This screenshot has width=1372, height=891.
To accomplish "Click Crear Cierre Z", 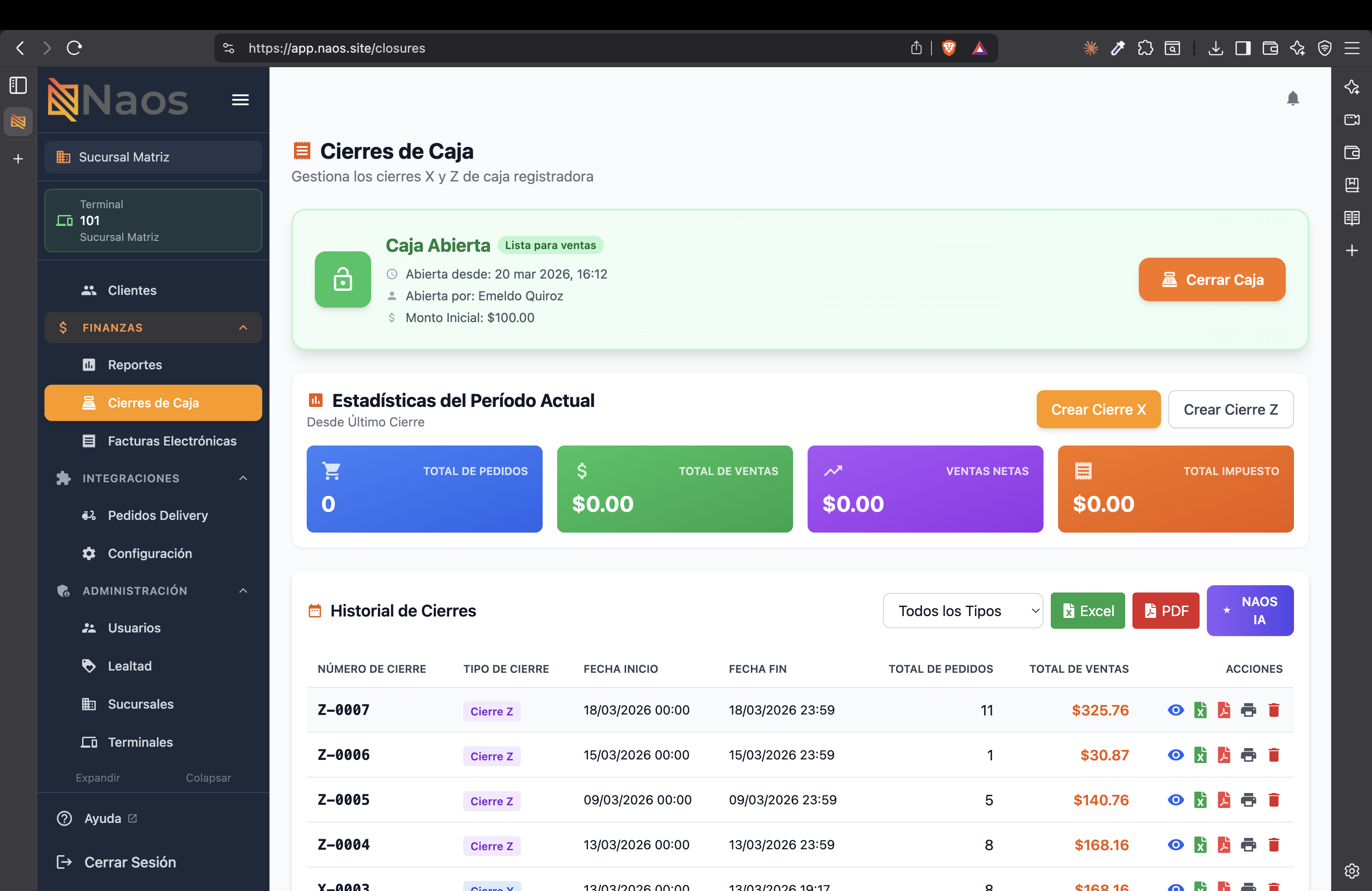I will (x=1231, y=409).
